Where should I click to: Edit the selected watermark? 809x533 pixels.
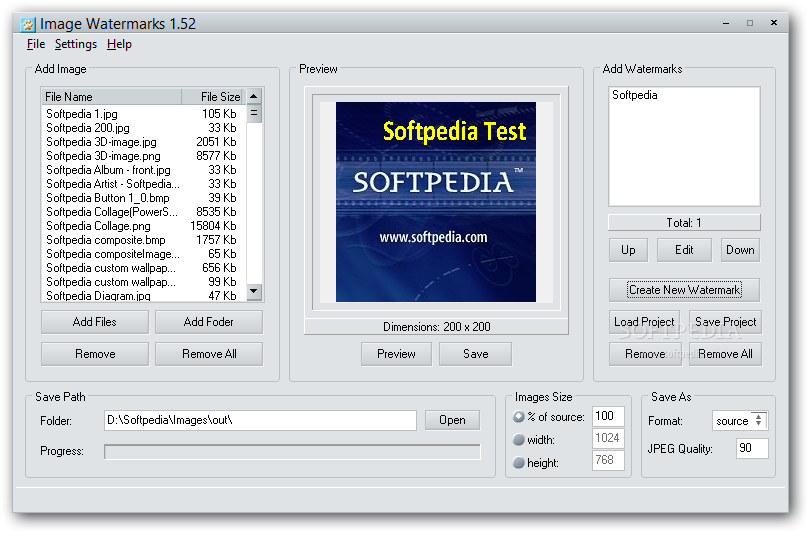[684, 250]
